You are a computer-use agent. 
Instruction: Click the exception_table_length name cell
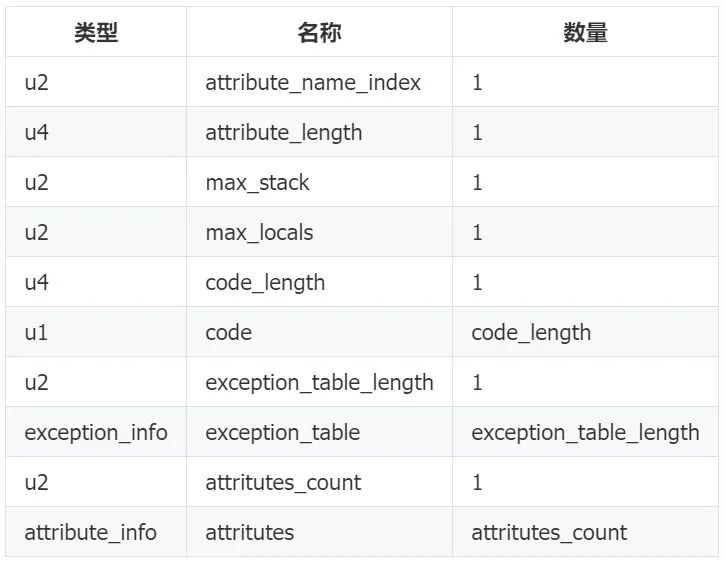tap(319, 382)
